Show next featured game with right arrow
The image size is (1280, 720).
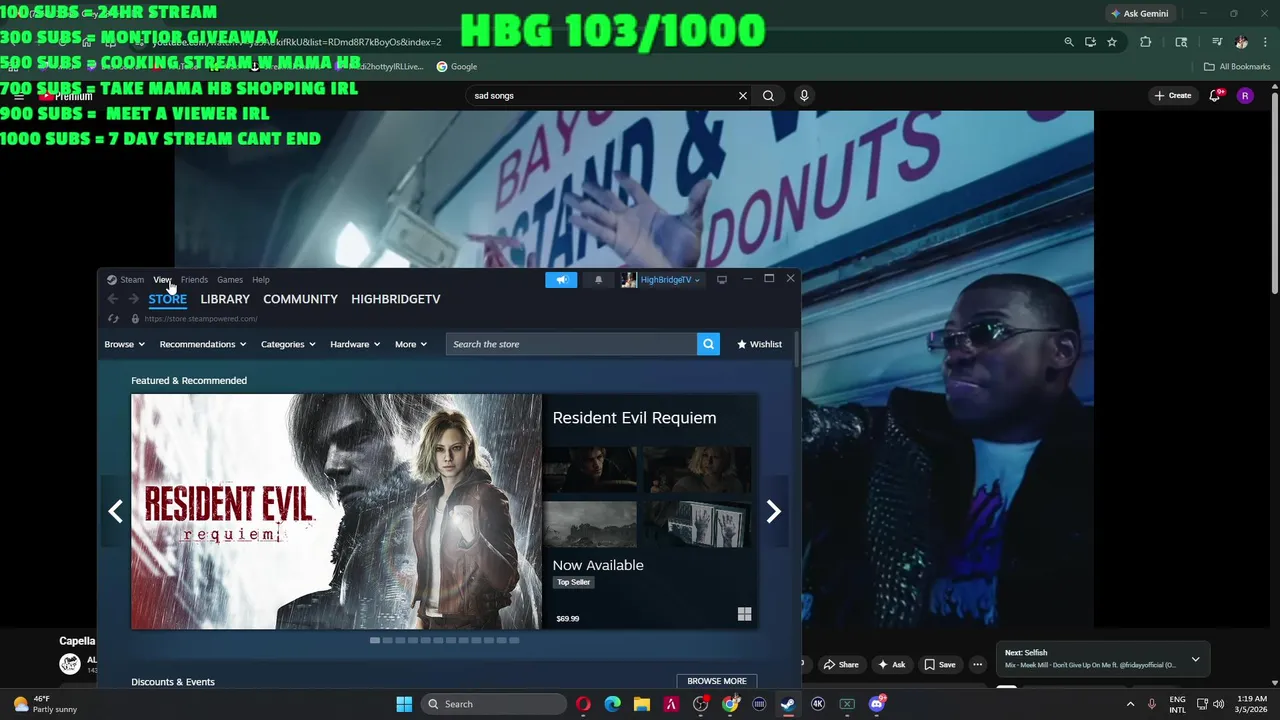[x=773, y=512]
